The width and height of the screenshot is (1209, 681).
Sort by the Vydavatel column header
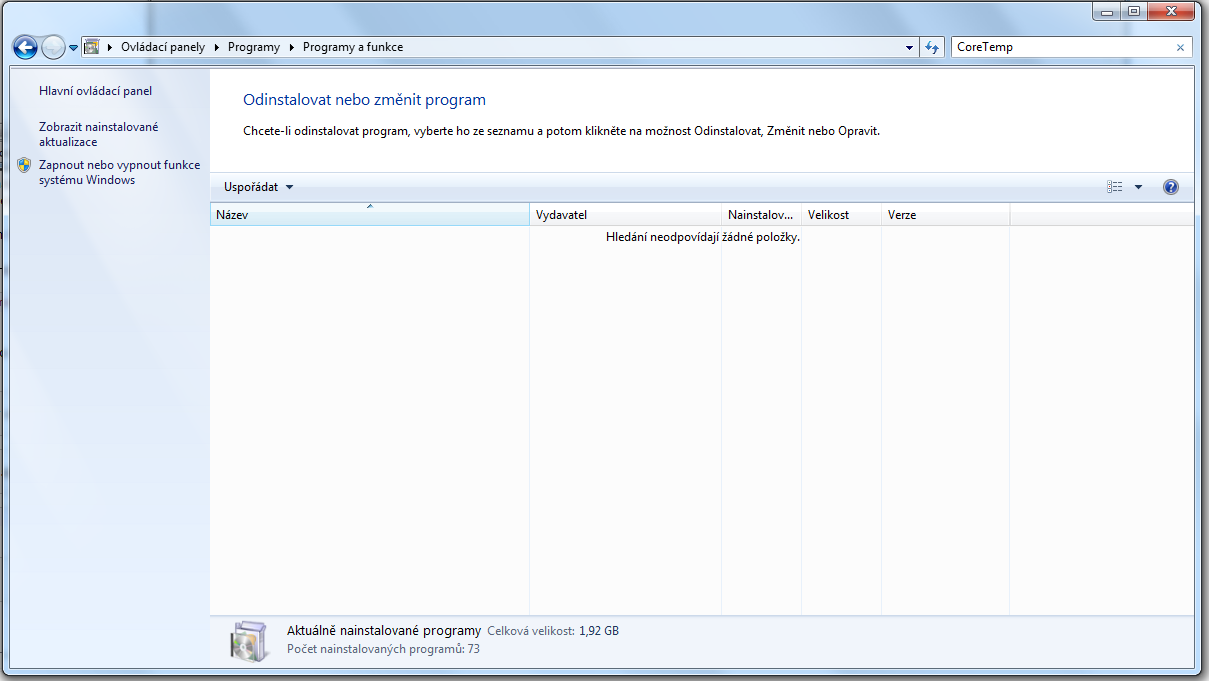coord(625,215)
